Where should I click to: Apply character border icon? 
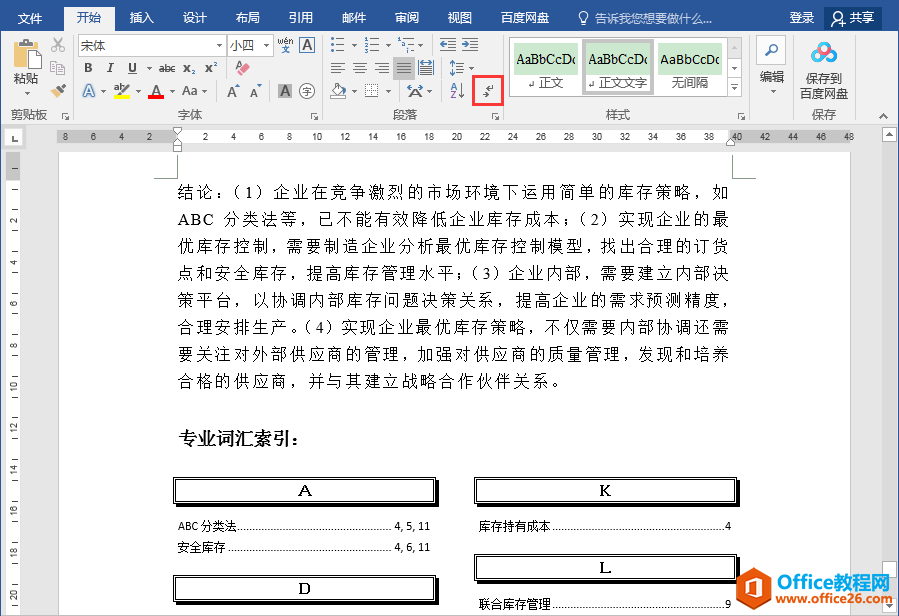pos(307,45)
